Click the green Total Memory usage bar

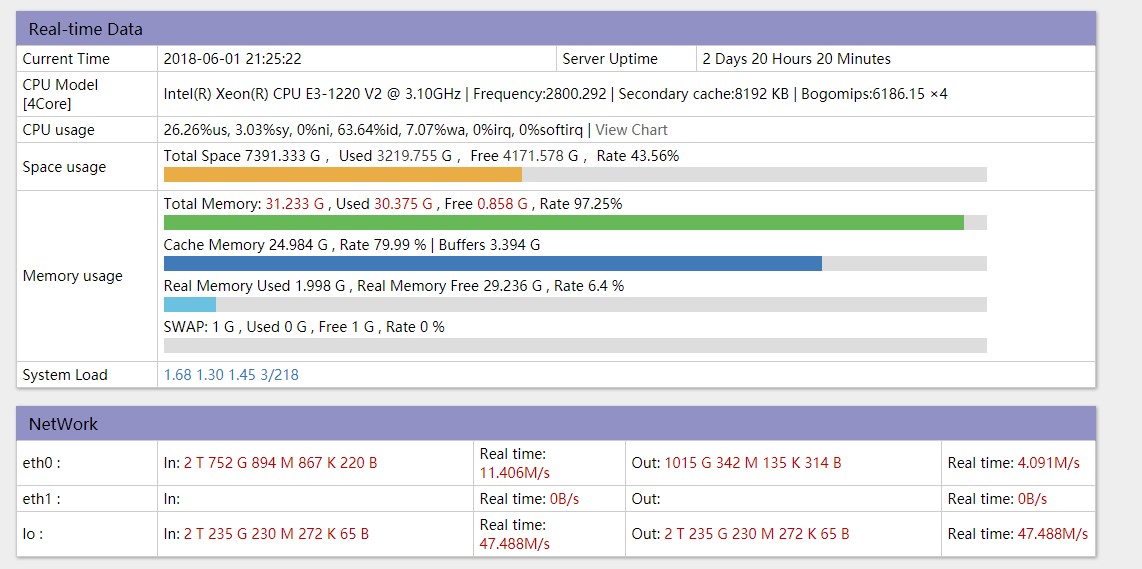pyautogui.click(x=563, y=222)
